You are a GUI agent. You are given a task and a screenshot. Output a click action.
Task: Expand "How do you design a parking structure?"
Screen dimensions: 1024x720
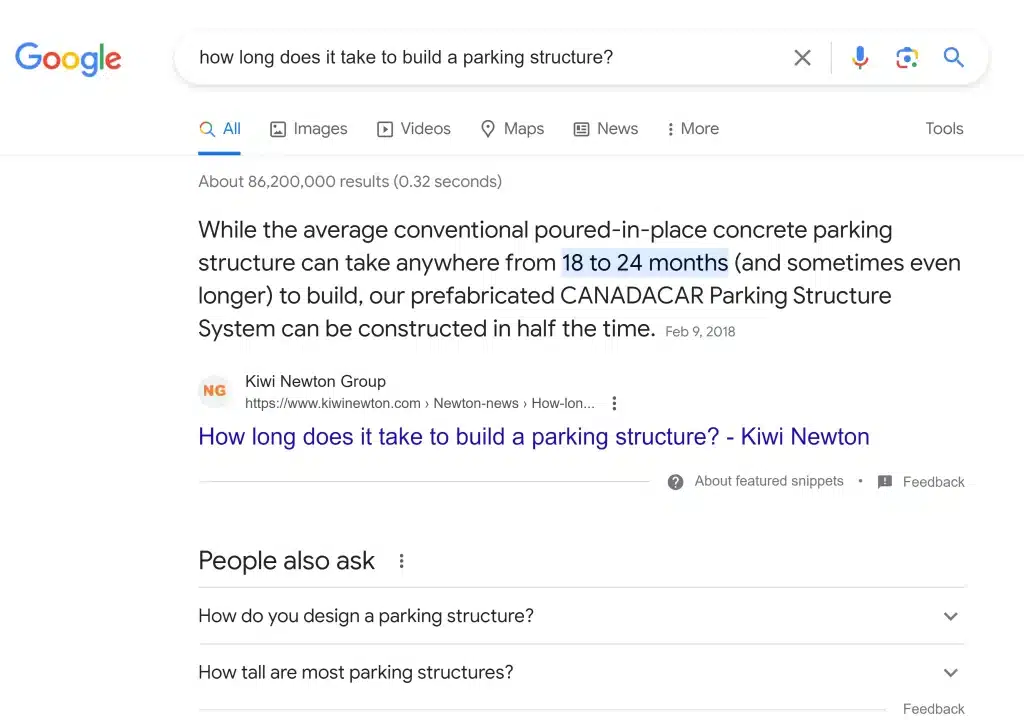[581, 615]
